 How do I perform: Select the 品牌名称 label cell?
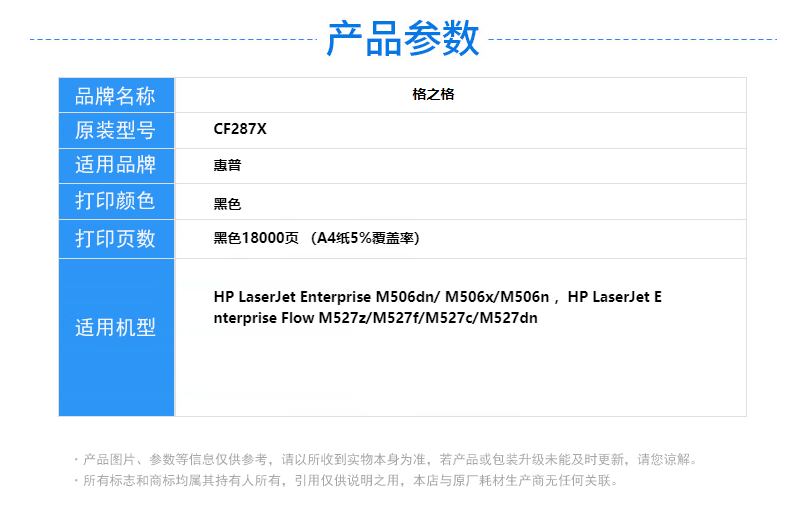117,95
